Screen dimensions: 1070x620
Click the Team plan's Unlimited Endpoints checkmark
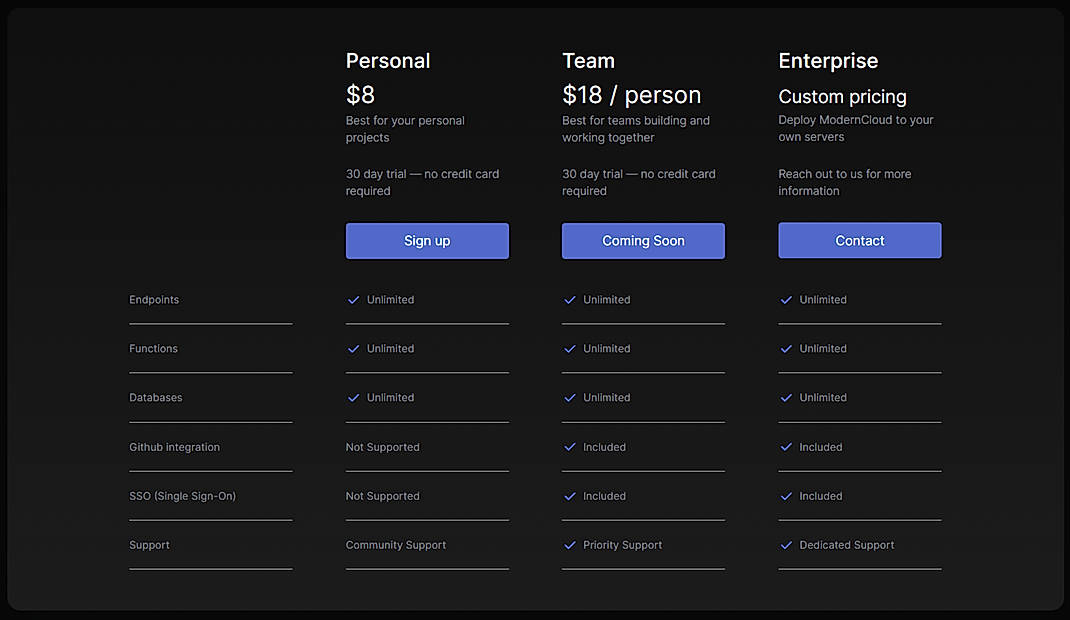[569, 299]
